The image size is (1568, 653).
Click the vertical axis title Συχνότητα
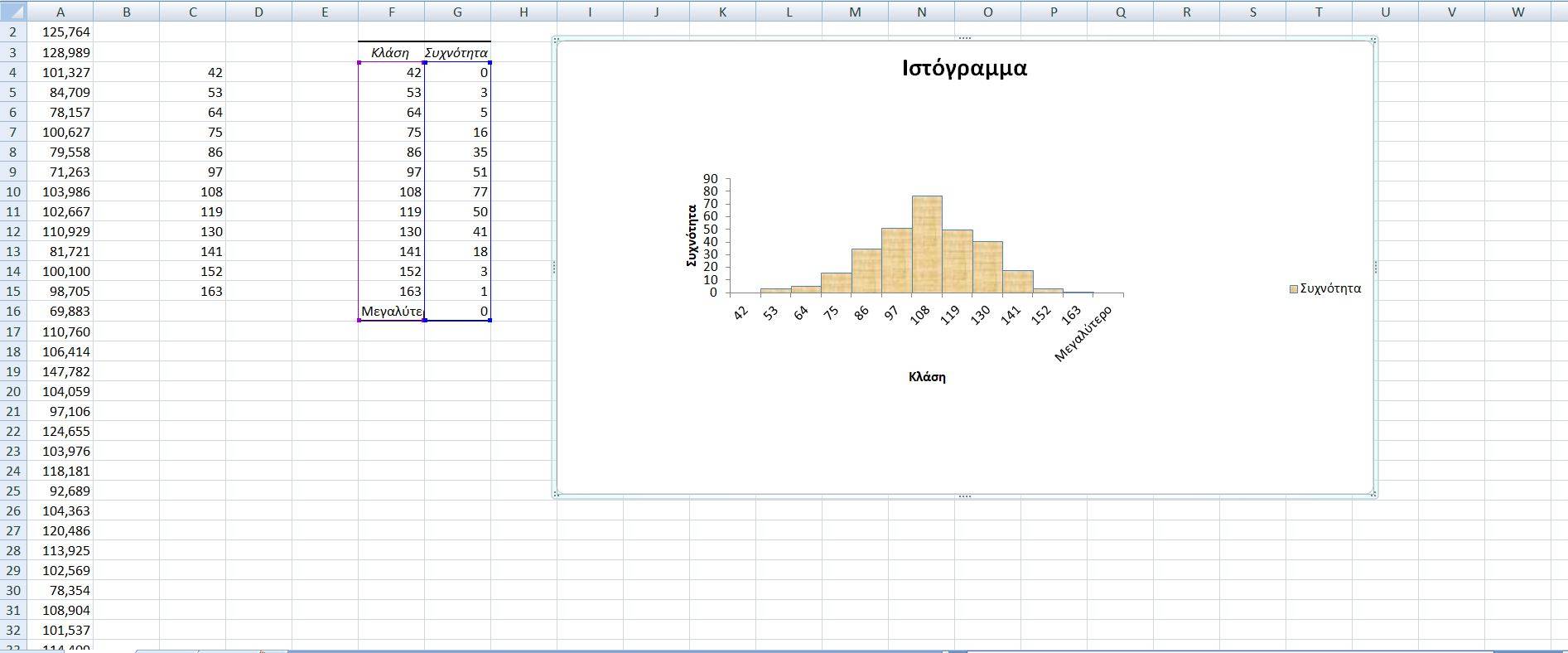(x=692, y=235)
